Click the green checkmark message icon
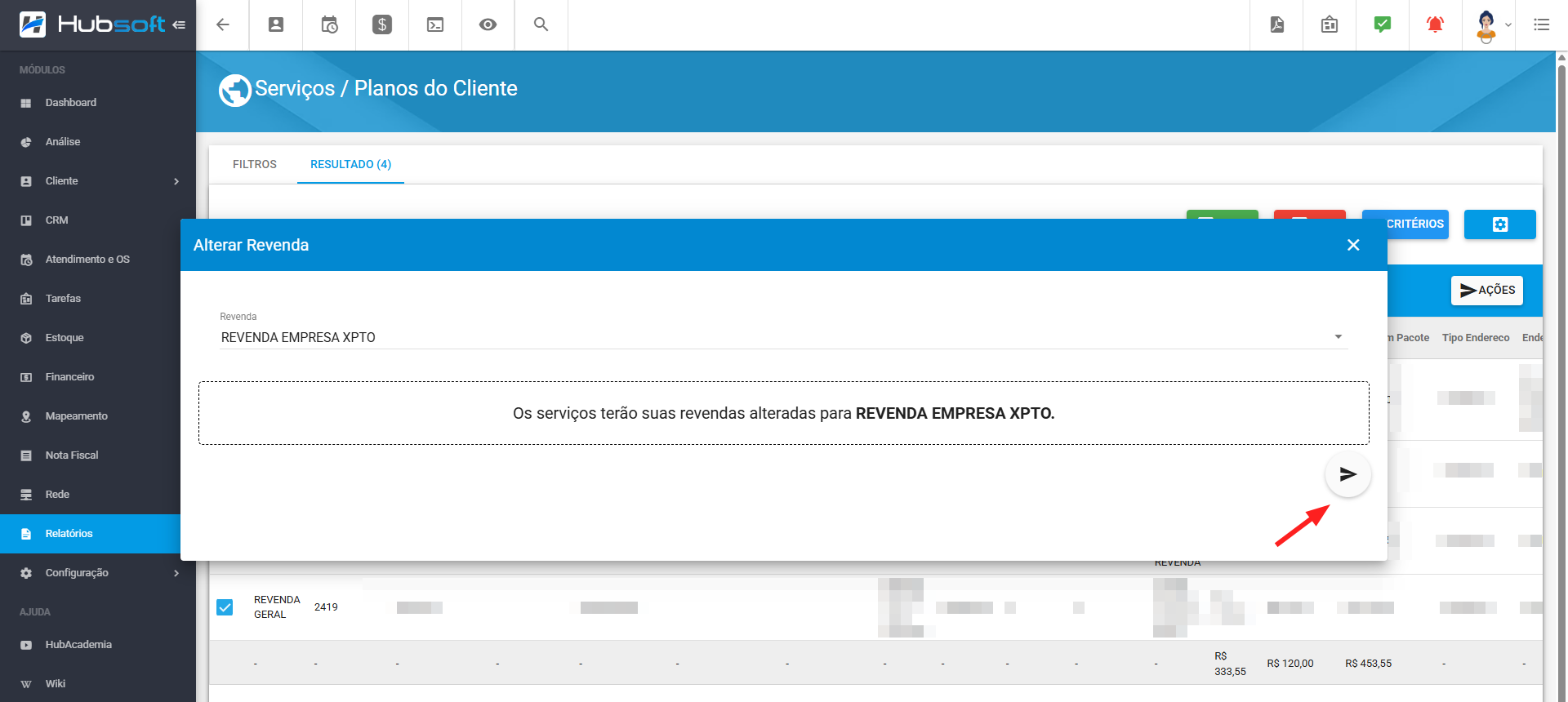The image size is (1568, 702). click(x=1383, y=24)
